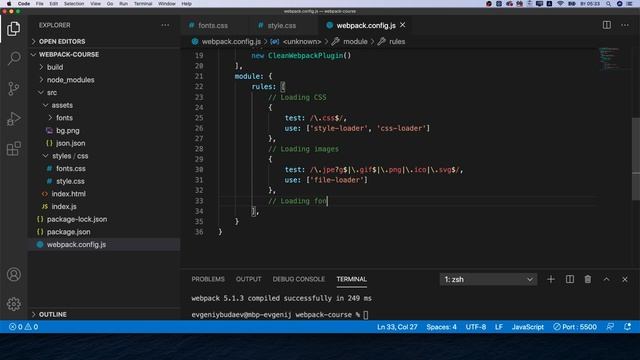Click Port : 5500 Live Server status
The width and height of the screenshot is (640, 360).
point(575,327)
